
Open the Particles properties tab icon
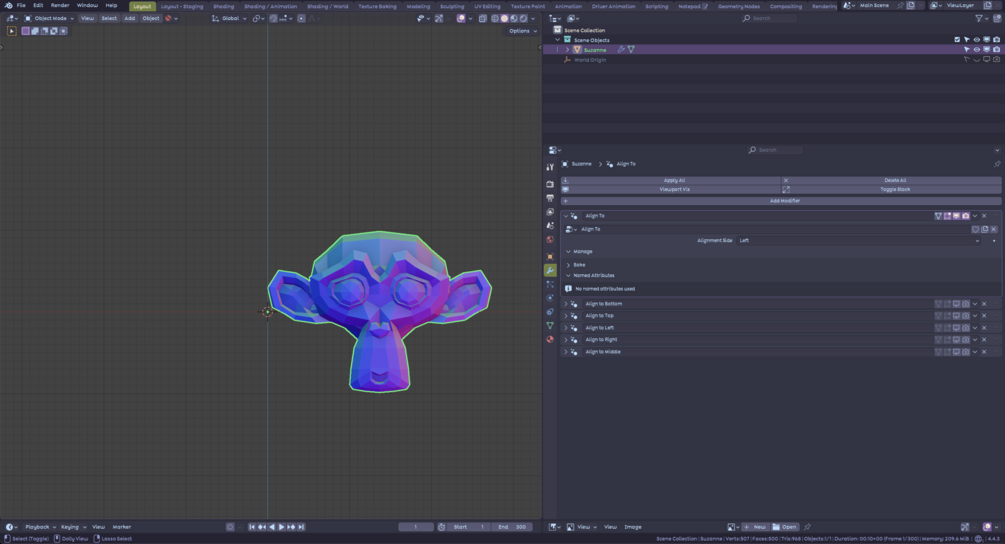coord(550,284)
